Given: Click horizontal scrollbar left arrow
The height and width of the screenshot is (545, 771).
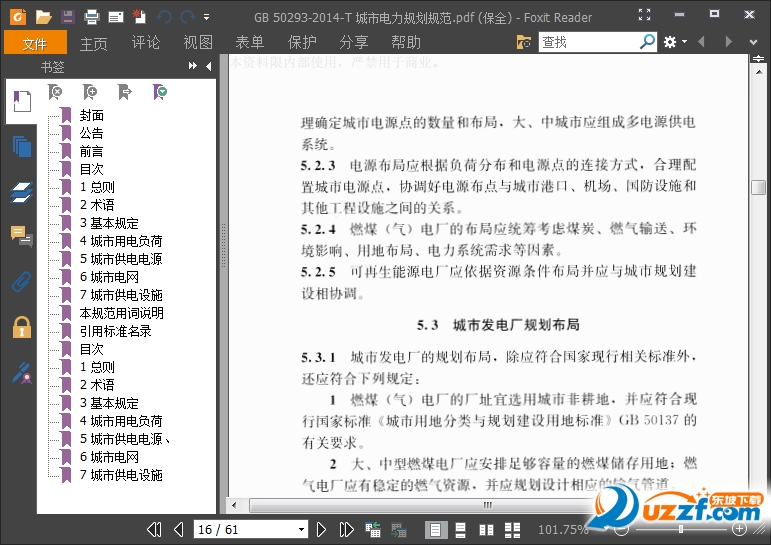Looking at the screenshot, I should pos(234,505).
